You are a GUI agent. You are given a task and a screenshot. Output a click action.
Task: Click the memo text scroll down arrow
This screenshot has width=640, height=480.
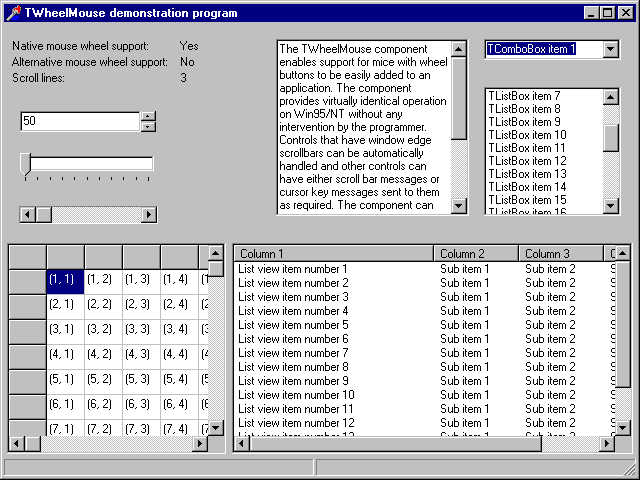(459, 206)
